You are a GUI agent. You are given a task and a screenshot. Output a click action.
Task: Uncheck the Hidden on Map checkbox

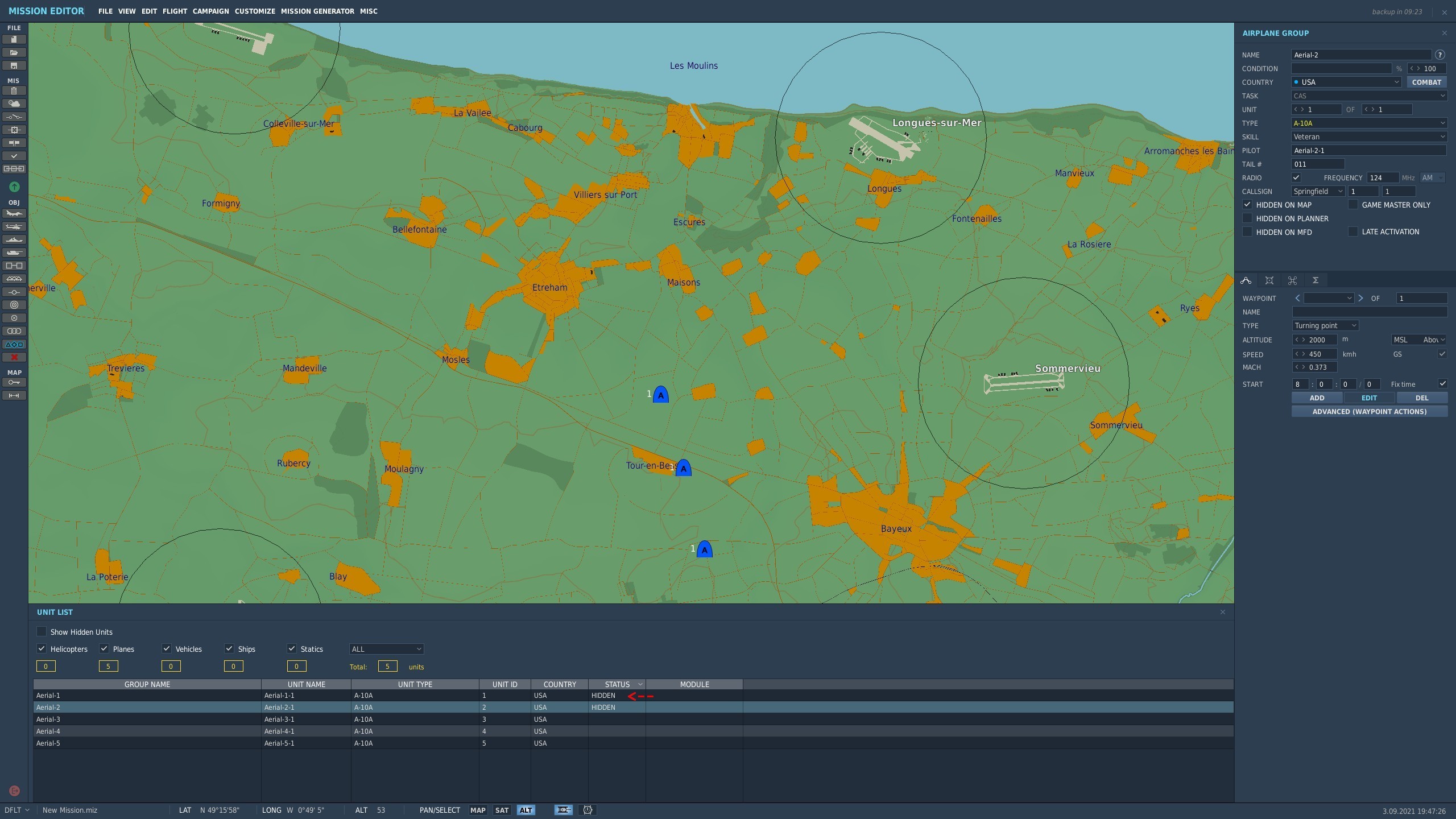(x=1247, y=205)
